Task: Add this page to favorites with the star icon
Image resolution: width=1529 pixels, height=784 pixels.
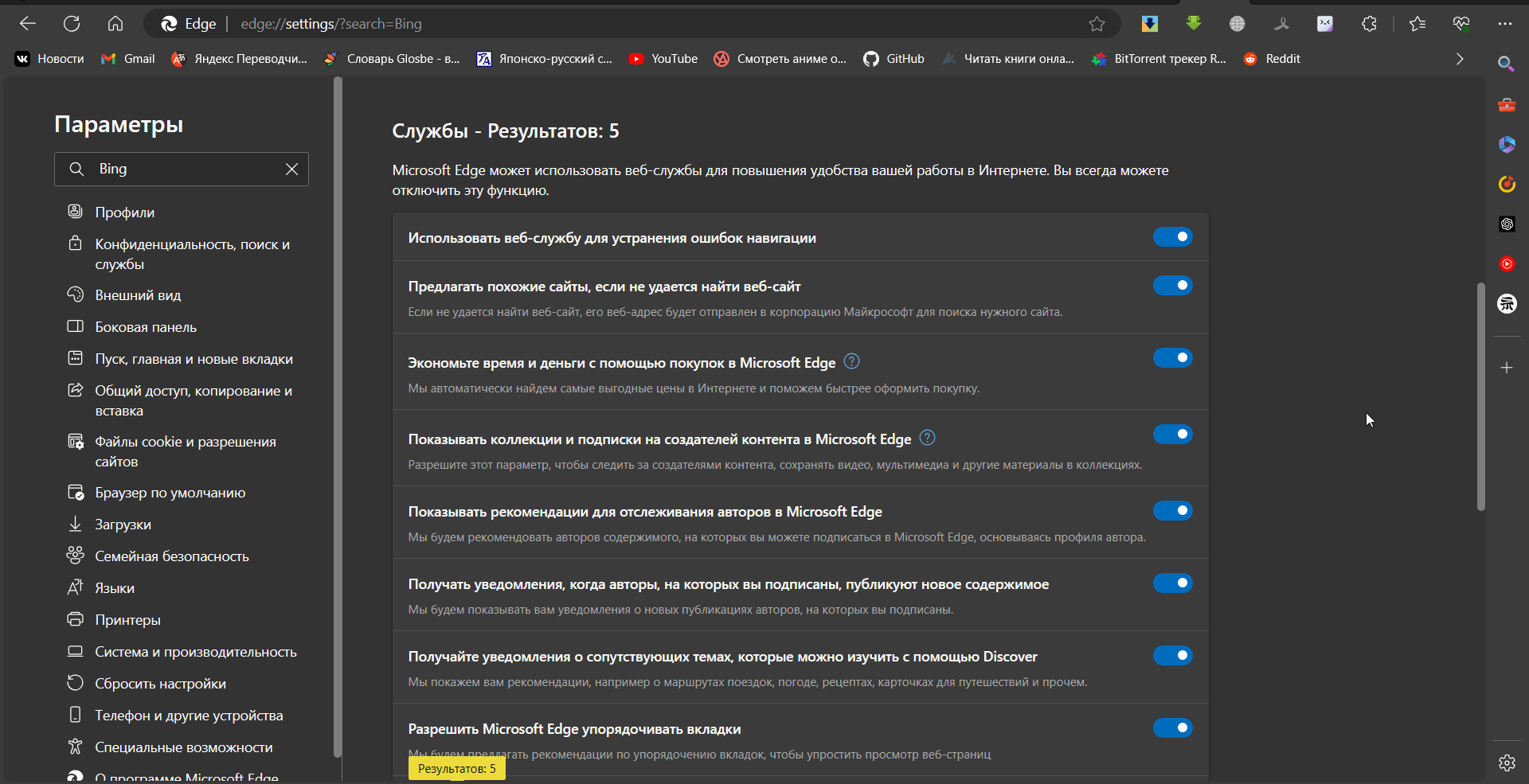Action: tap(1097, 24)
